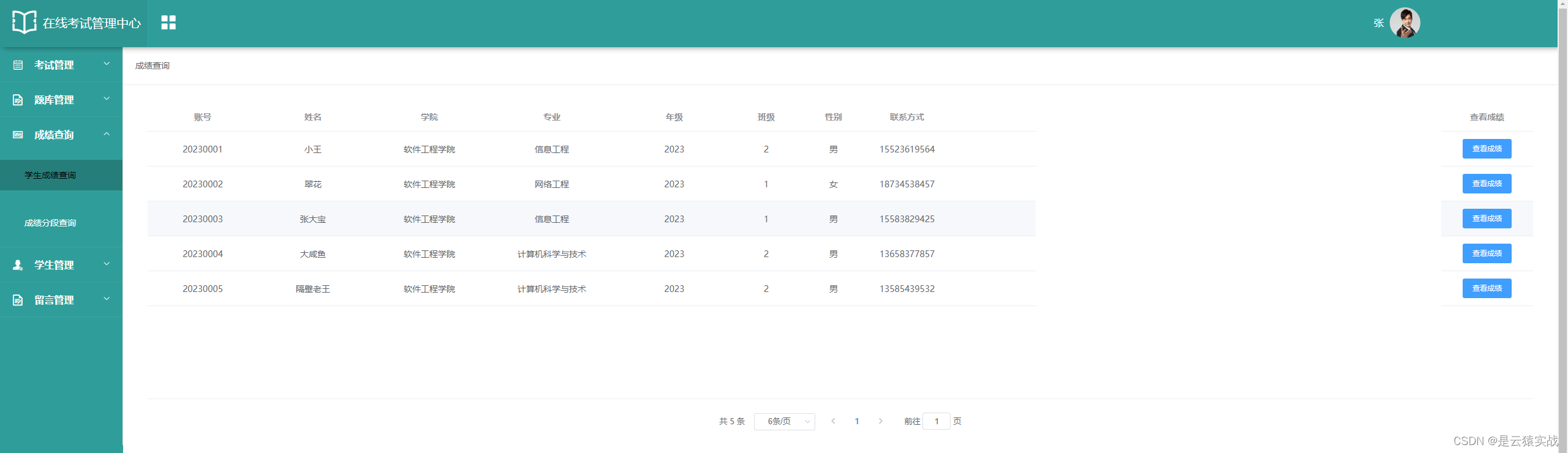1568x453 pixels.
Task: Open the 6条/页 page size dropdown
Action: pyautogui.click(x=784, y=421)
